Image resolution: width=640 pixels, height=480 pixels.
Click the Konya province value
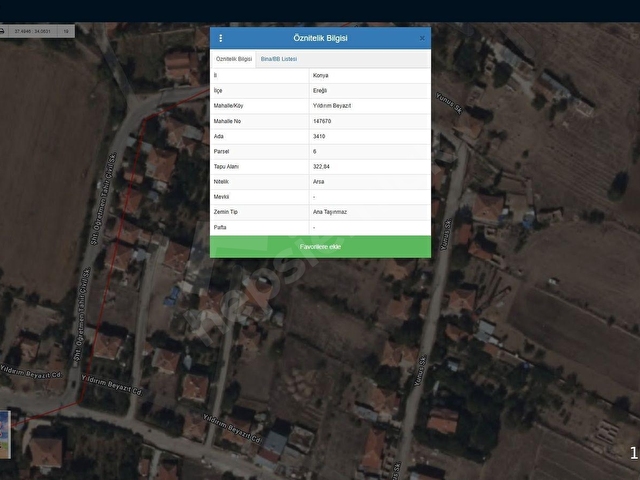point(320,76)
